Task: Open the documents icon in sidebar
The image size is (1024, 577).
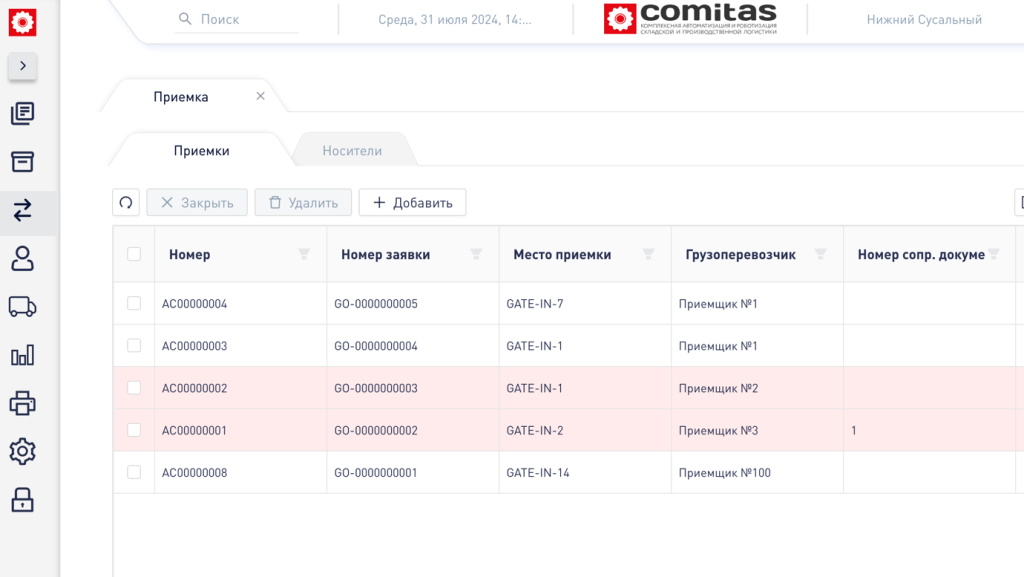Action: 22,114
